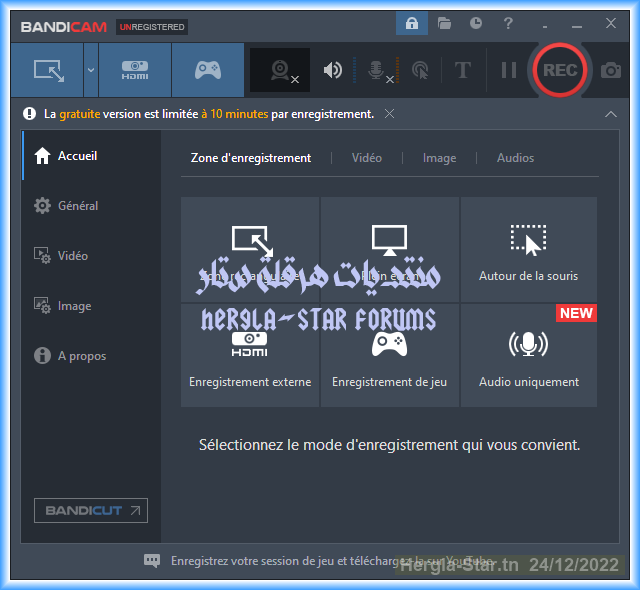Switch to HDMI device recording mode in toolbar
Viewport: 640px width, 590px height.
135,70
